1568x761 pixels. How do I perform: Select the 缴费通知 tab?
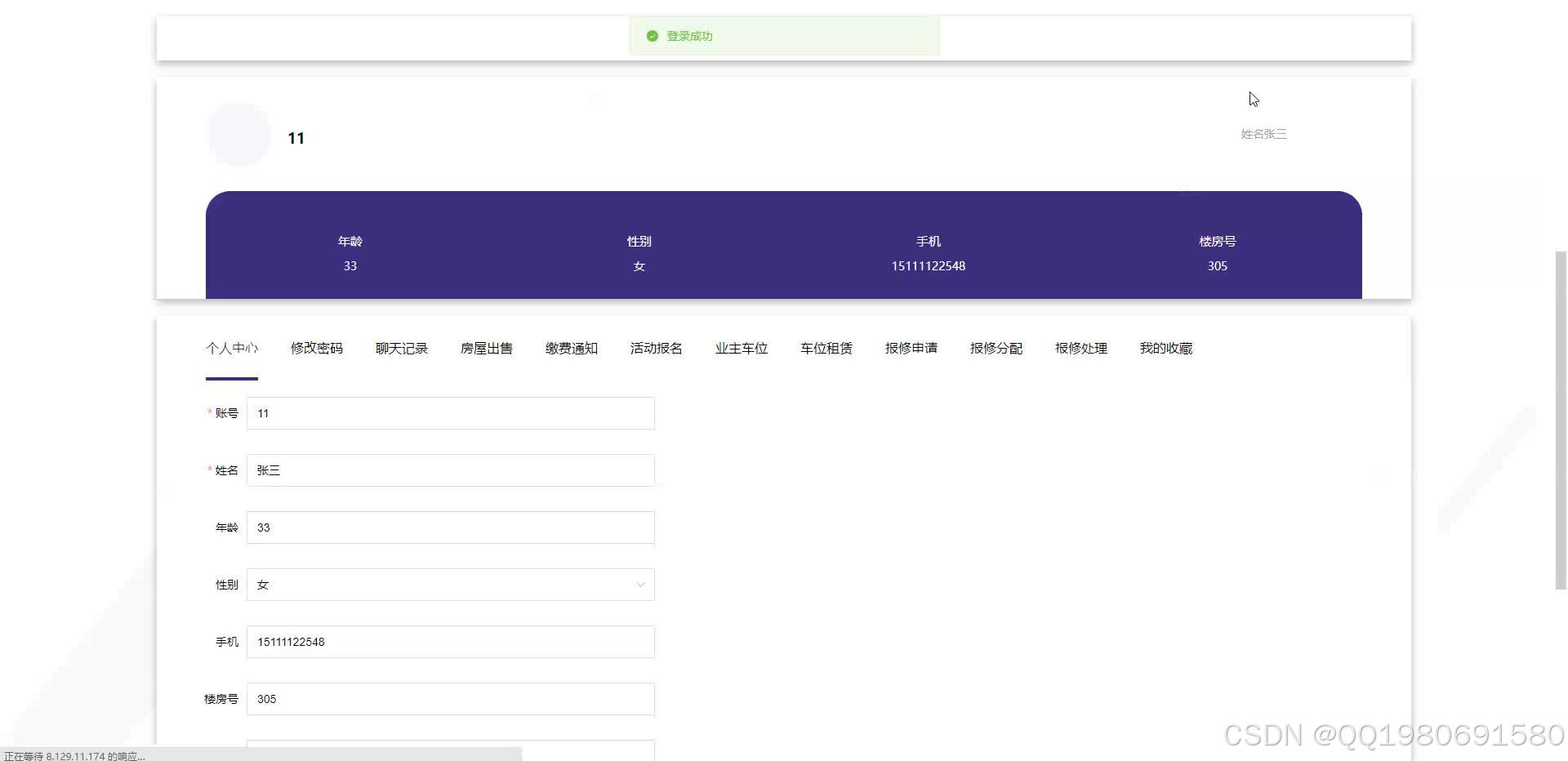click(572, 349)
